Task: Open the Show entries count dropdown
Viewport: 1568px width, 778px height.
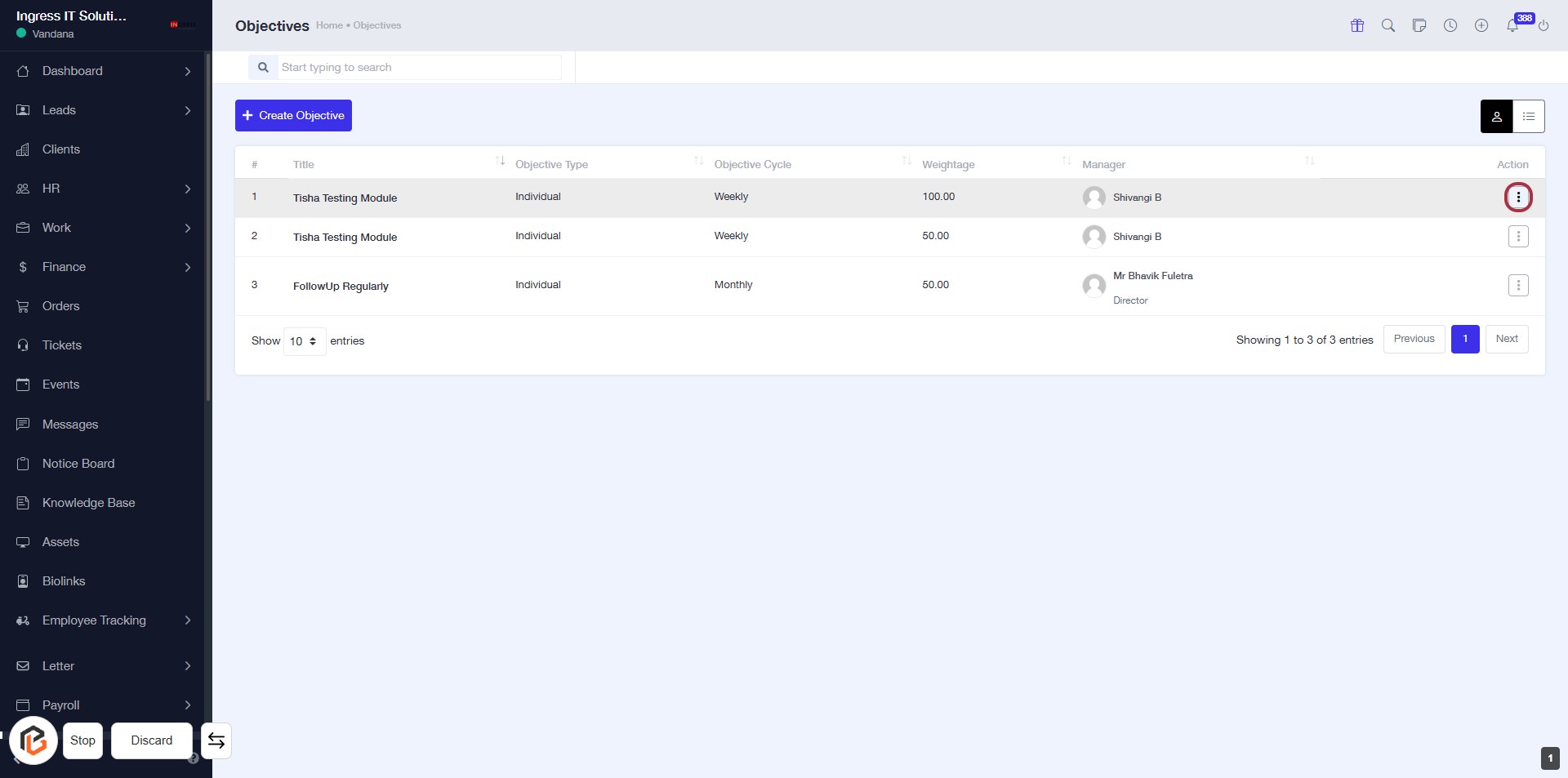Action: (x=304, y=341)
